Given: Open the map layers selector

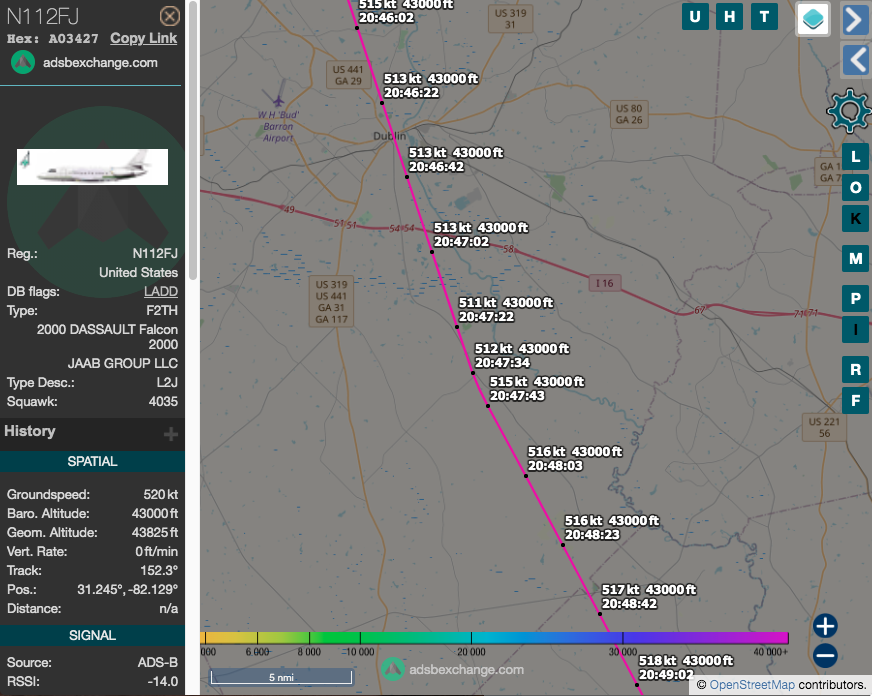Looking at the screenshot, I should (813, 19).
